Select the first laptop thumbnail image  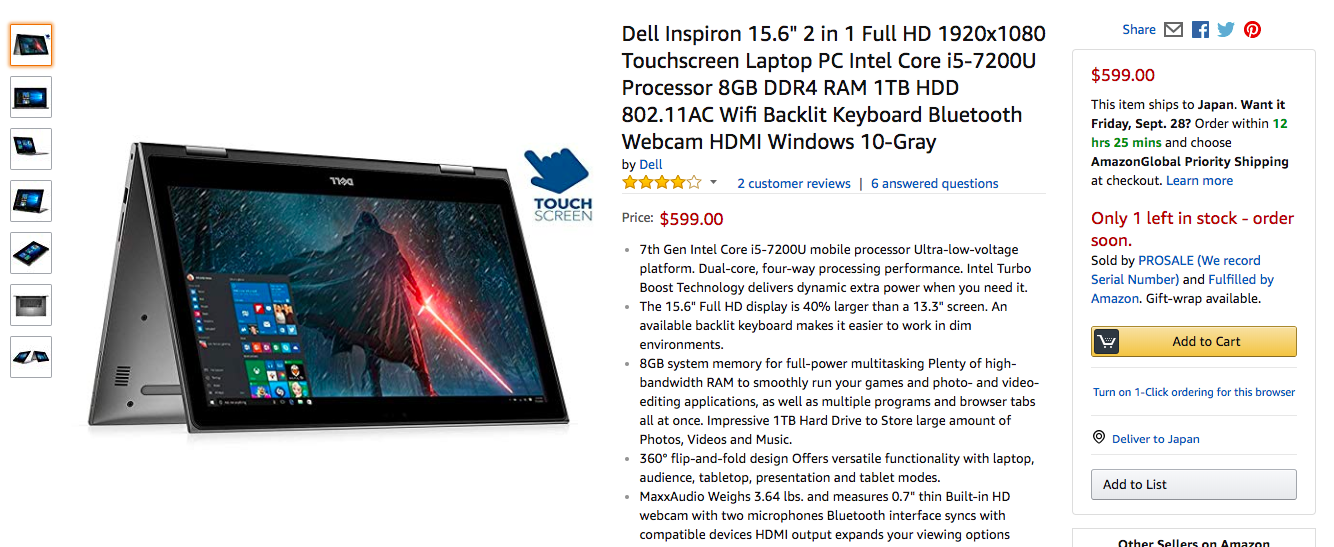31,45
